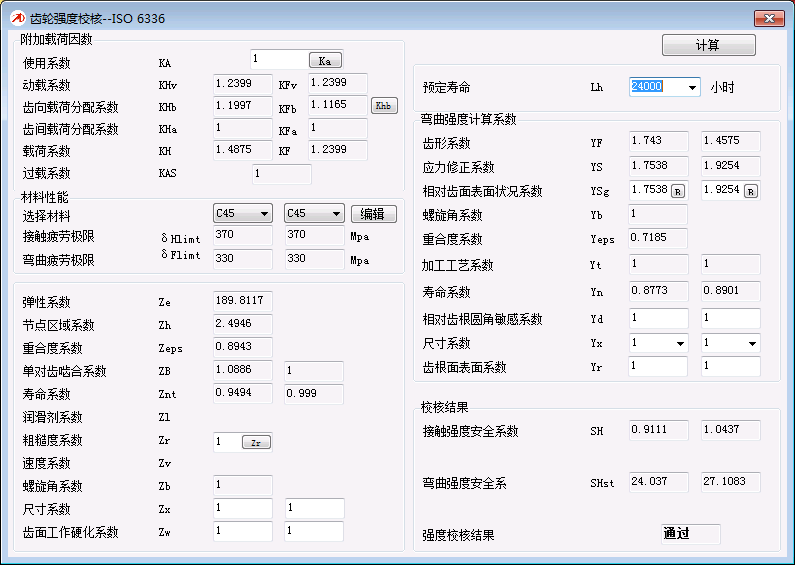Click first 加工工艺系数 Yt field
The height and width of the screenshot is (565, 795).
[659, 264]
